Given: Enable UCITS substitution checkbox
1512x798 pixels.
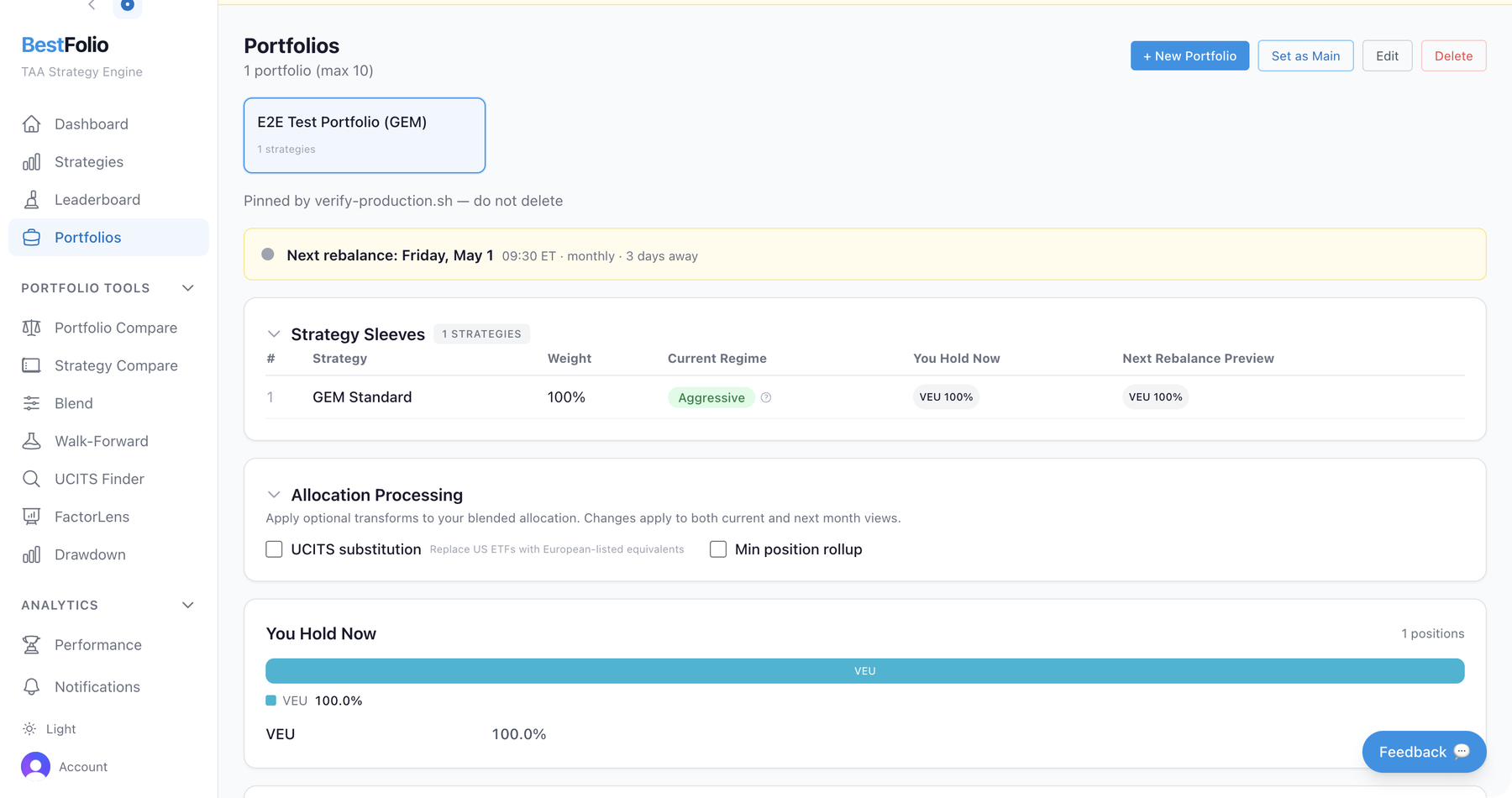Looking at the screenshot, I should pyautogui.click(x=274, y=549).
